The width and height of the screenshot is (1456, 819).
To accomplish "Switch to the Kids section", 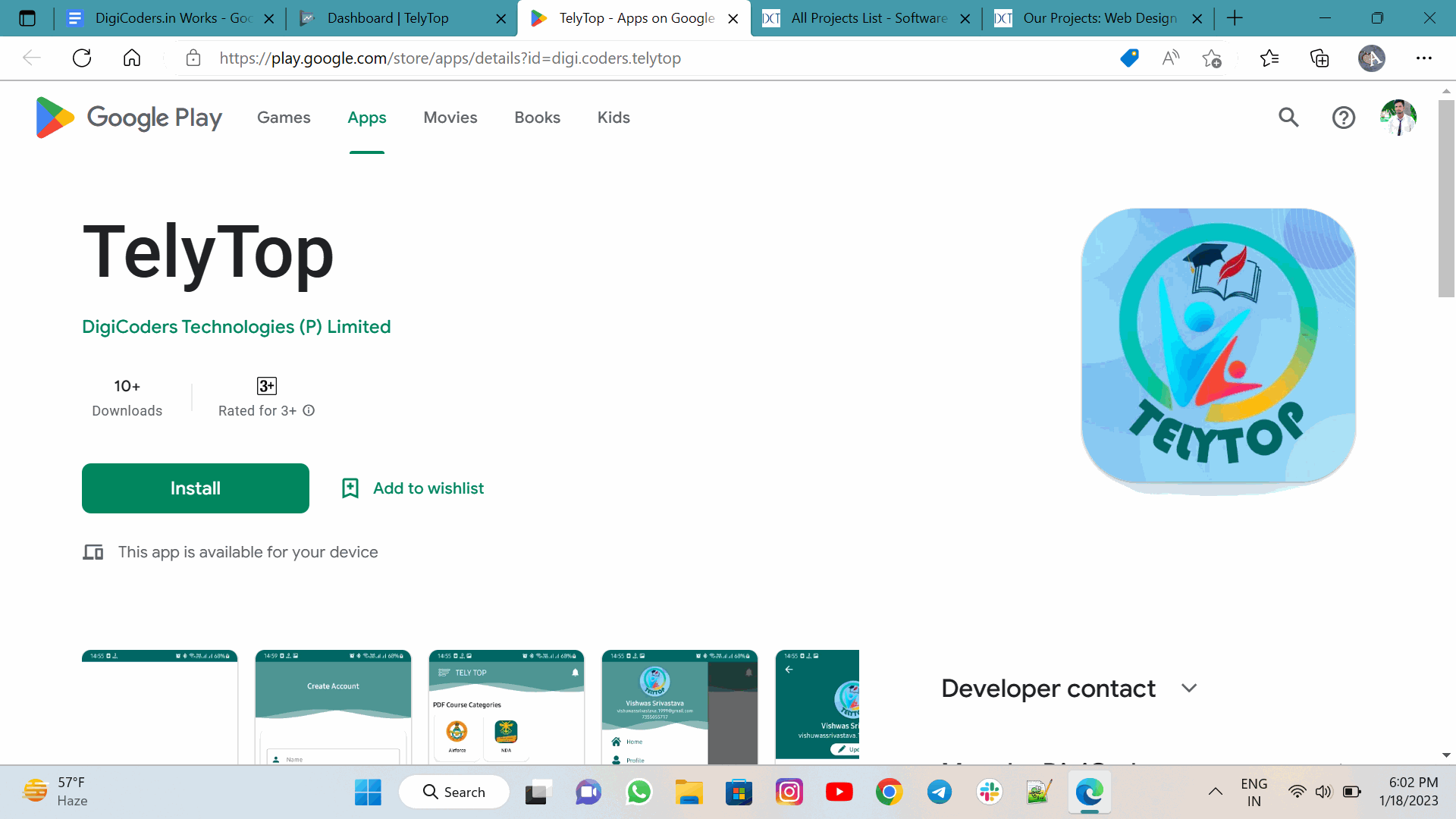I will point(613,118).
